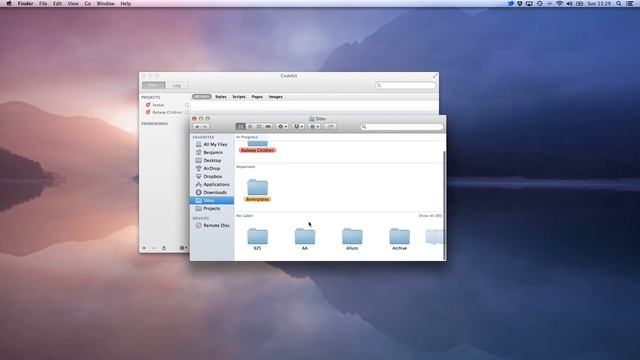Select the All Files filter in CodeKit
The image size is (640, 360).
[x=202, y=97]
